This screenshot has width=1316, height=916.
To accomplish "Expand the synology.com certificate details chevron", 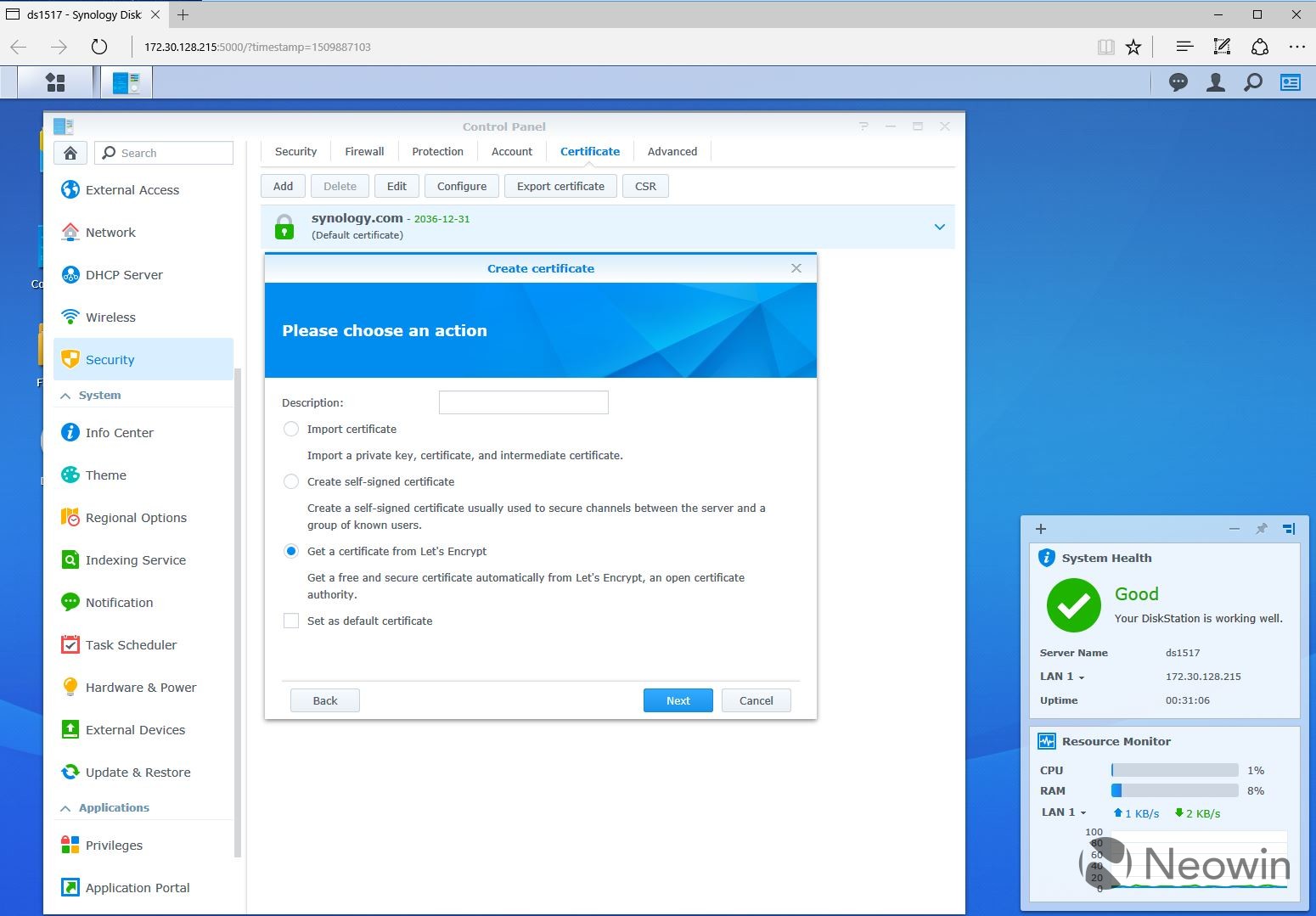I will [940, 227].
